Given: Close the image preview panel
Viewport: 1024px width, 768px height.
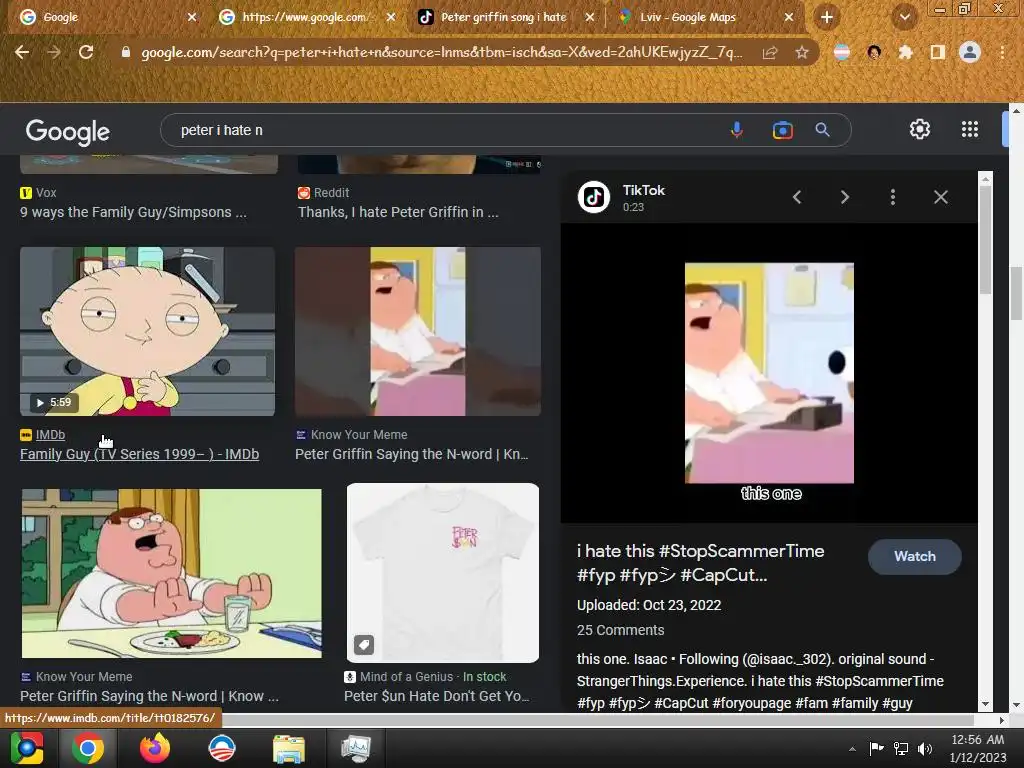Looking at the screenshot, I should coord(940,197).
